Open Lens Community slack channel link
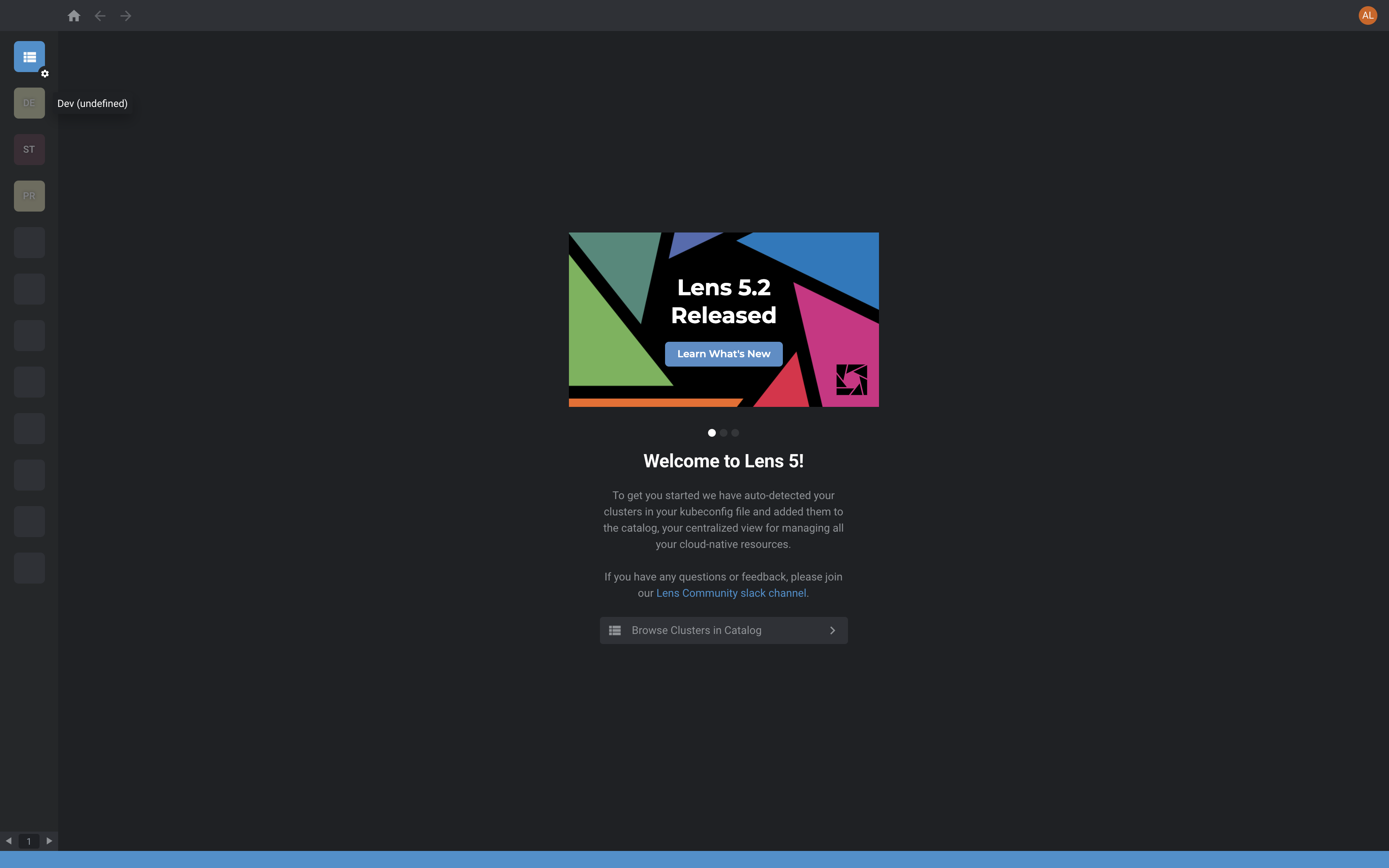 (731, 593)
